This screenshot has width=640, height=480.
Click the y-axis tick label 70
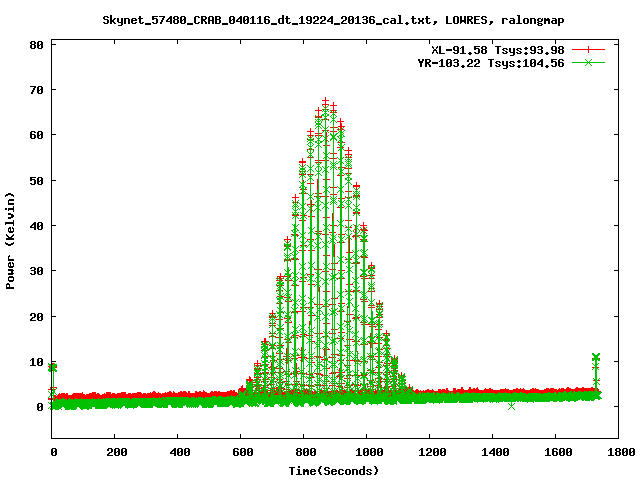point(36,90)
